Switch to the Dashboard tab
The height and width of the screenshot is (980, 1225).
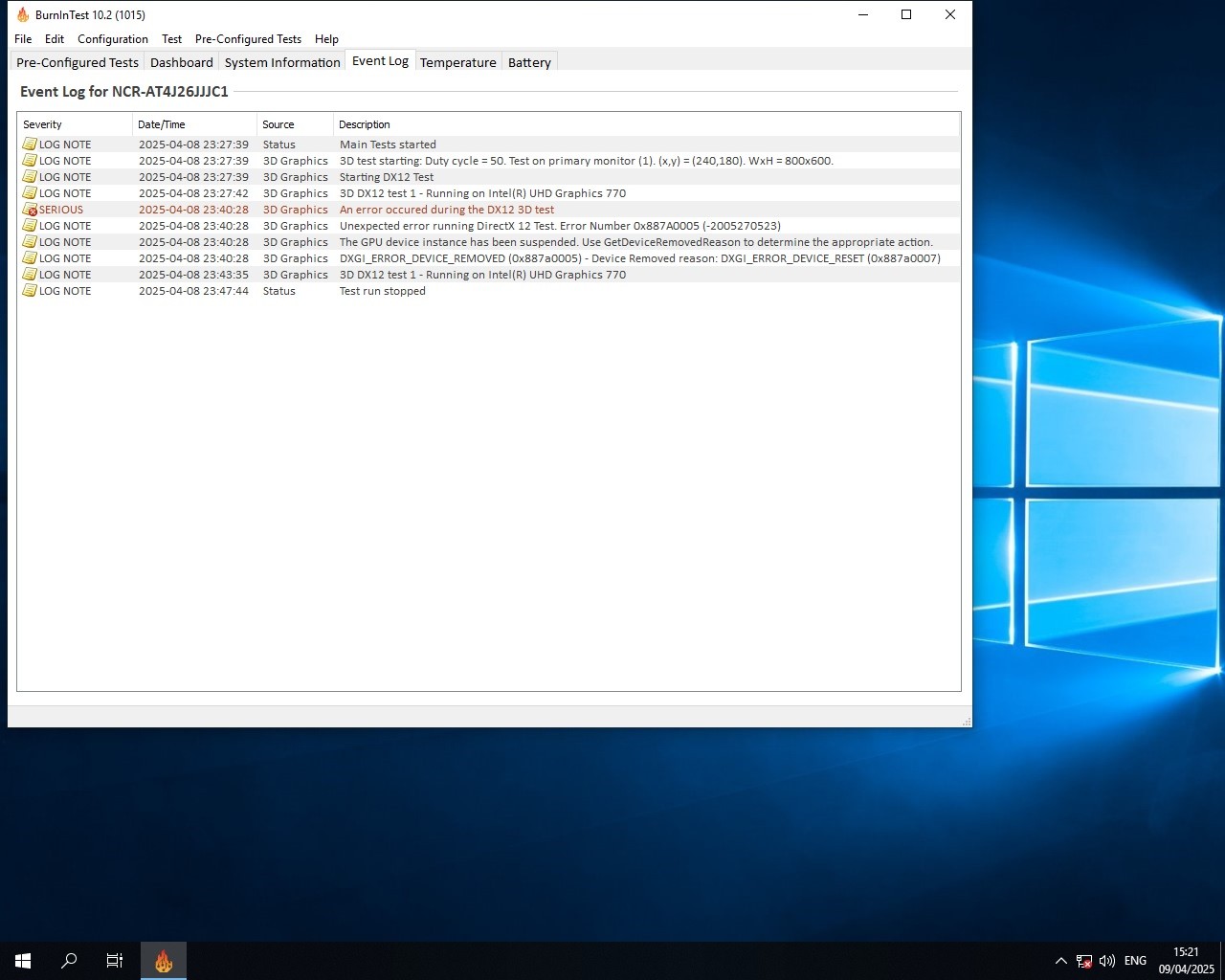182,62
